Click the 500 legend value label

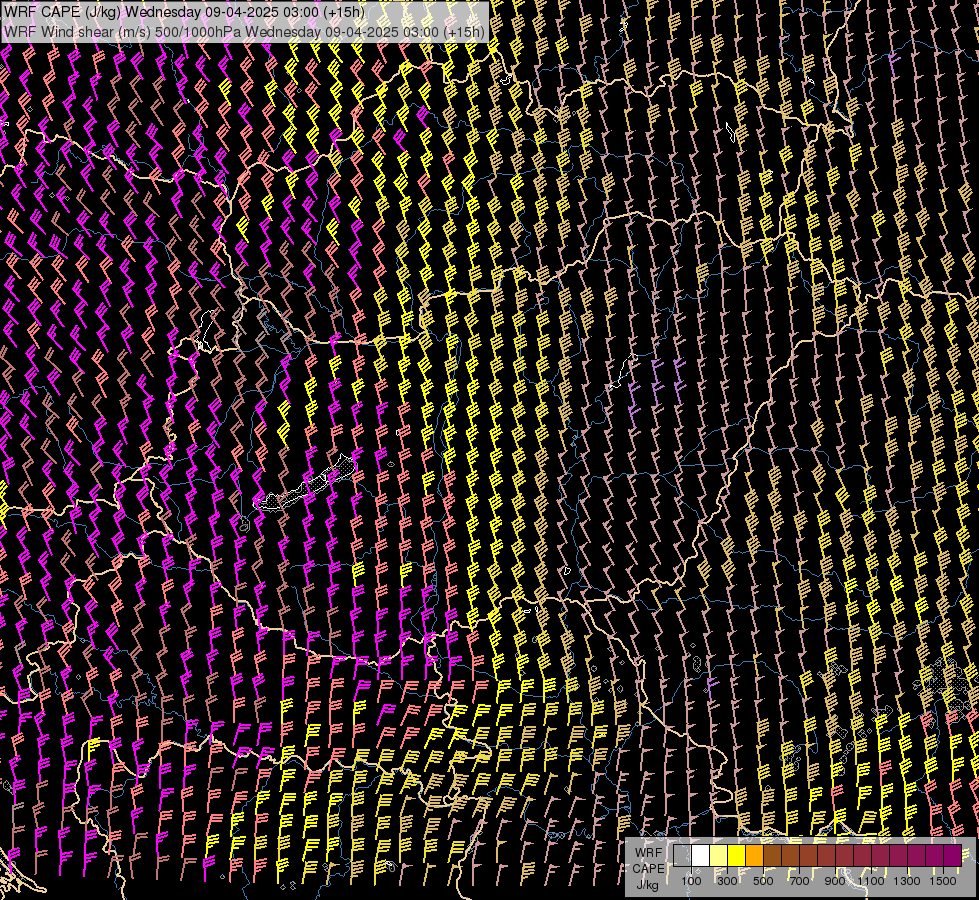click(763, 881)
